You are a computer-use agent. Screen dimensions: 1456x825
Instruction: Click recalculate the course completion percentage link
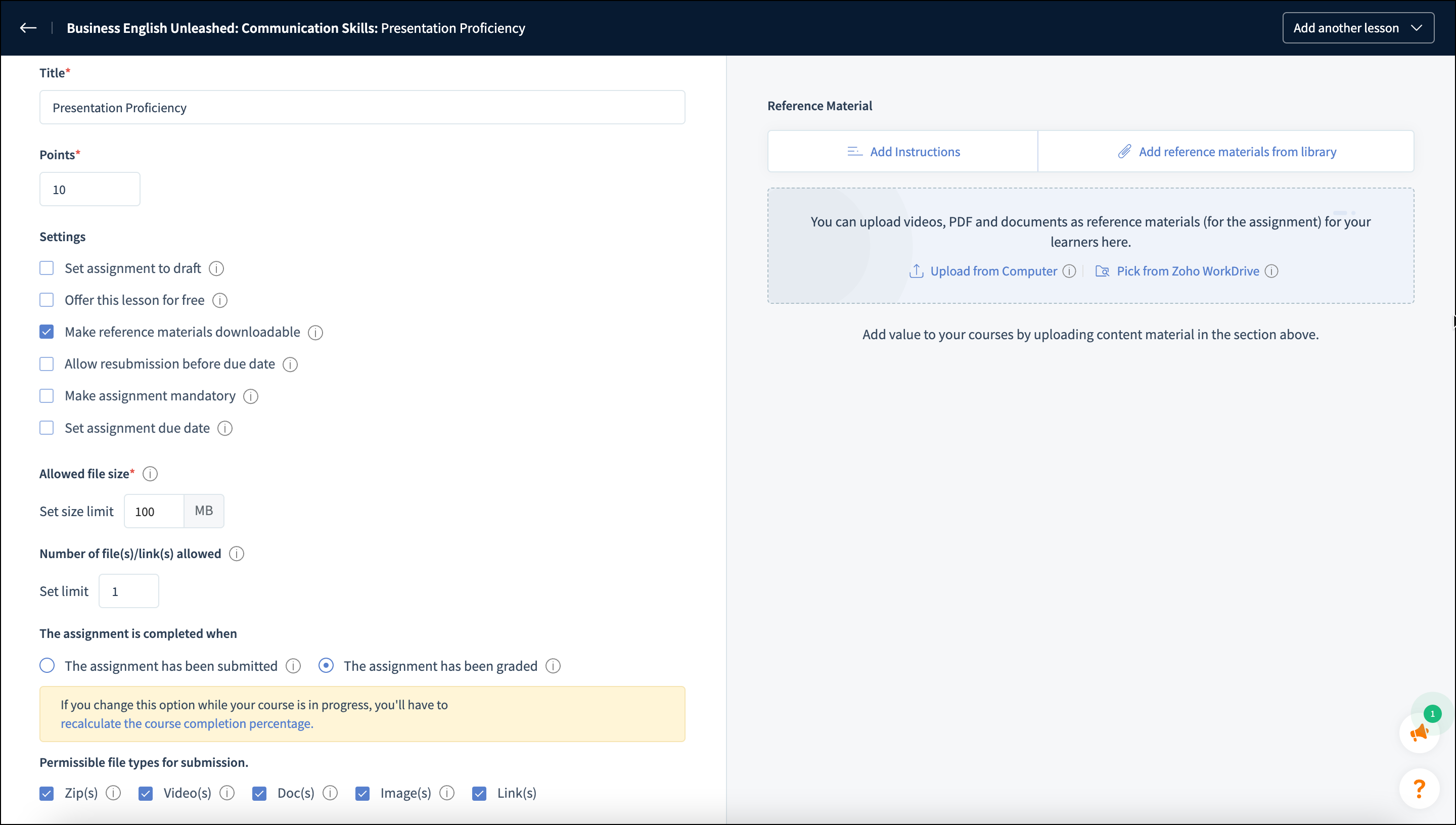[x=187, y=723]
